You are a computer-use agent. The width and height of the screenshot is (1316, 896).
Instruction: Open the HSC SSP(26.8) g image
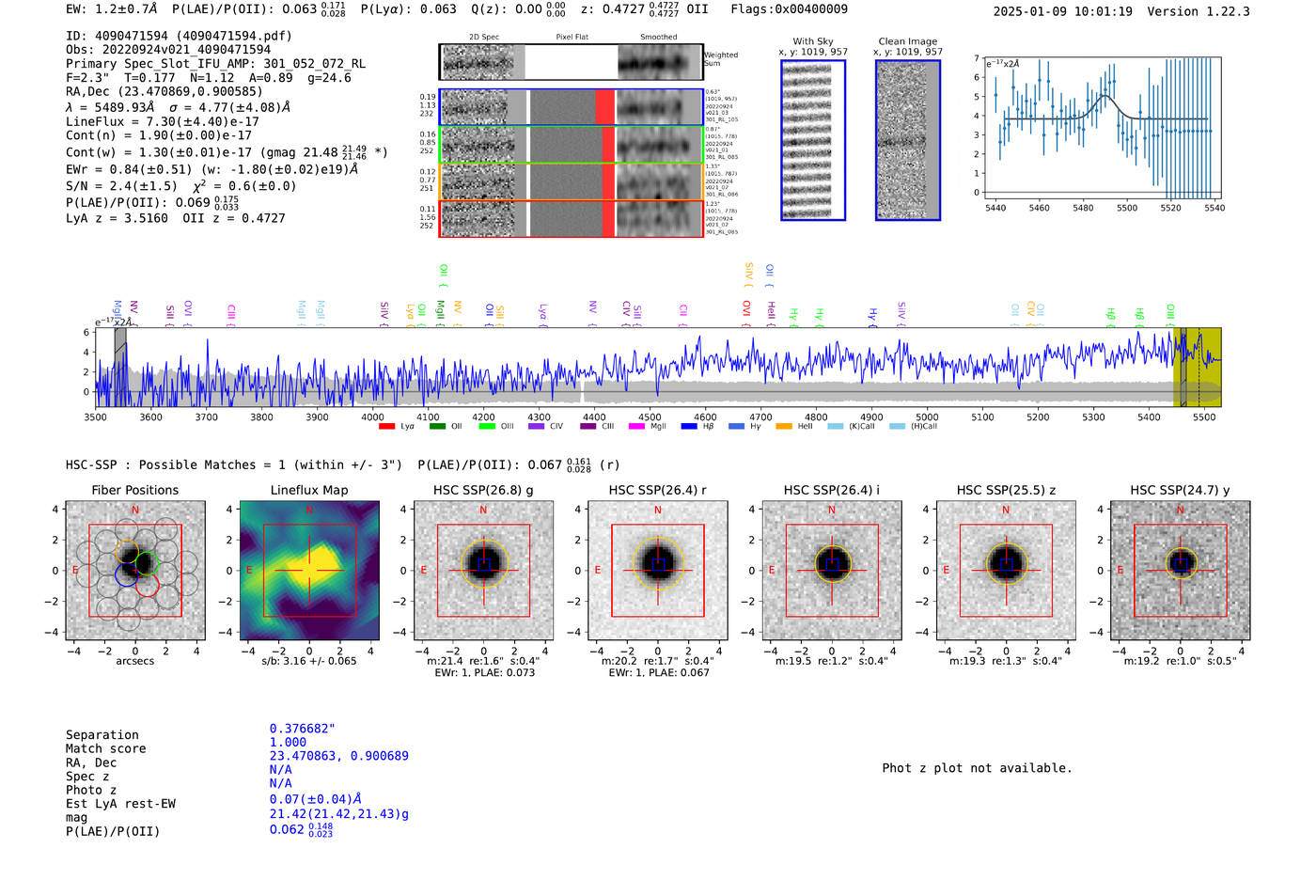[x=483, y=571]
